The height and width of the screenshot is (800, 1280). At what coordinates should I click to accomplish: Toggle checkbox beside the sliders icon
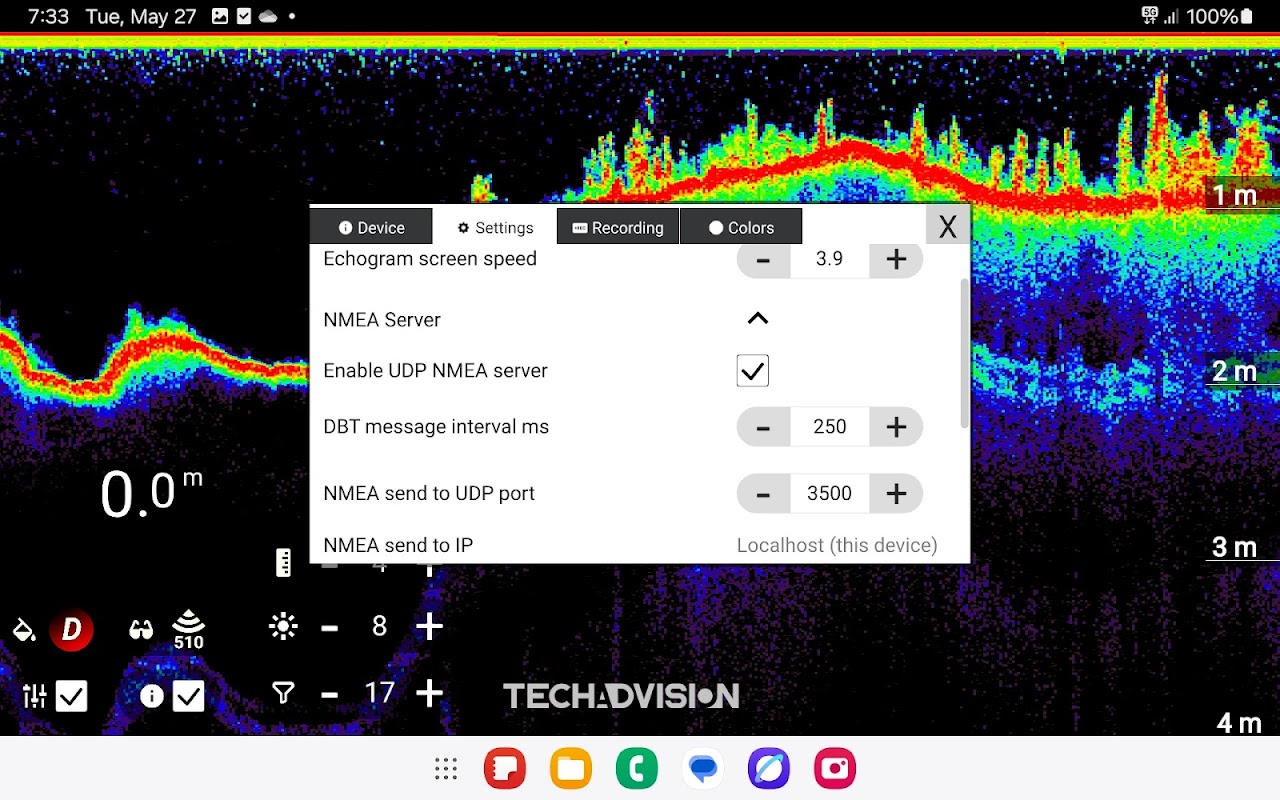[72, 696]
